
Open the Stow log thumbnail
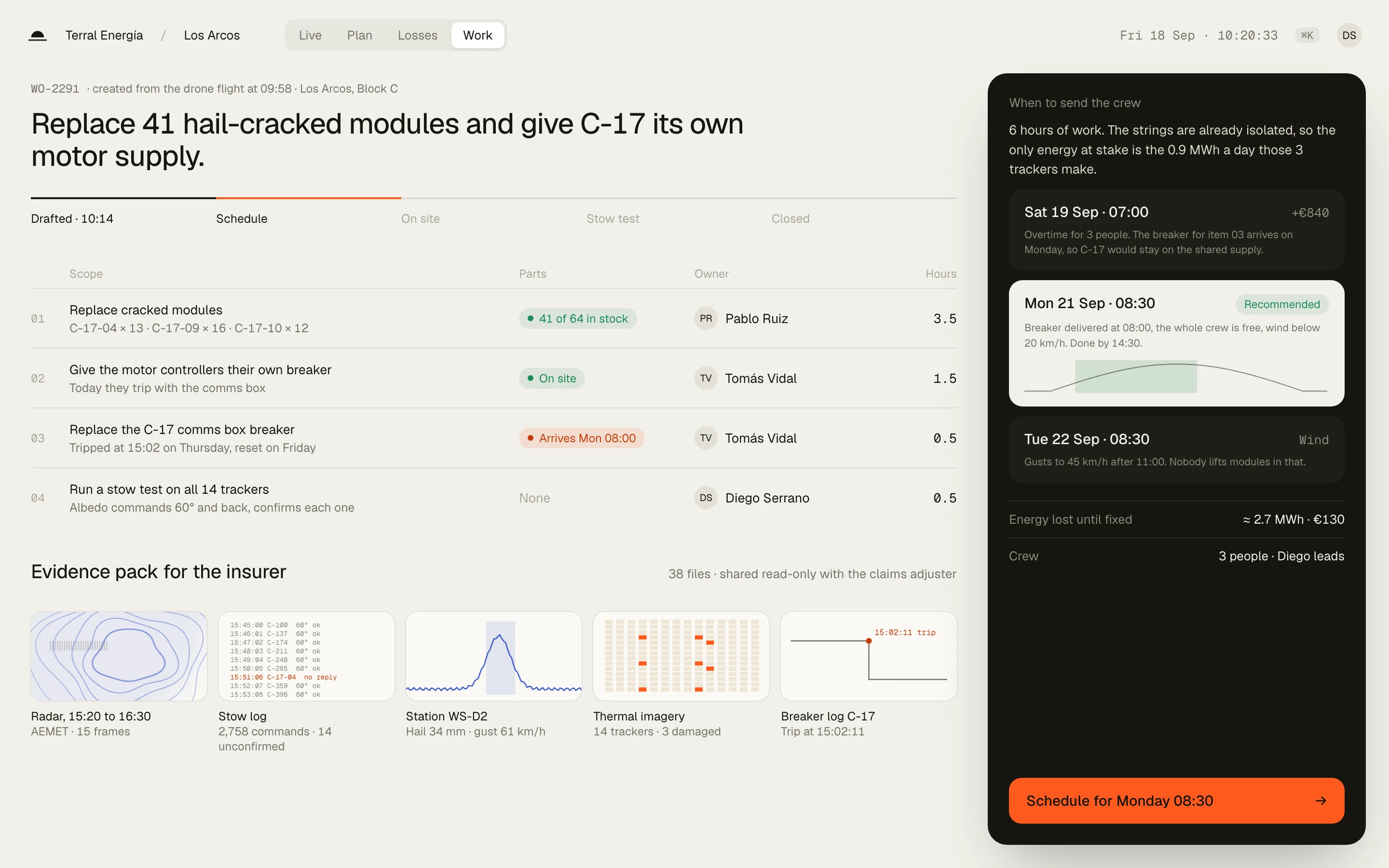[307, 656]
